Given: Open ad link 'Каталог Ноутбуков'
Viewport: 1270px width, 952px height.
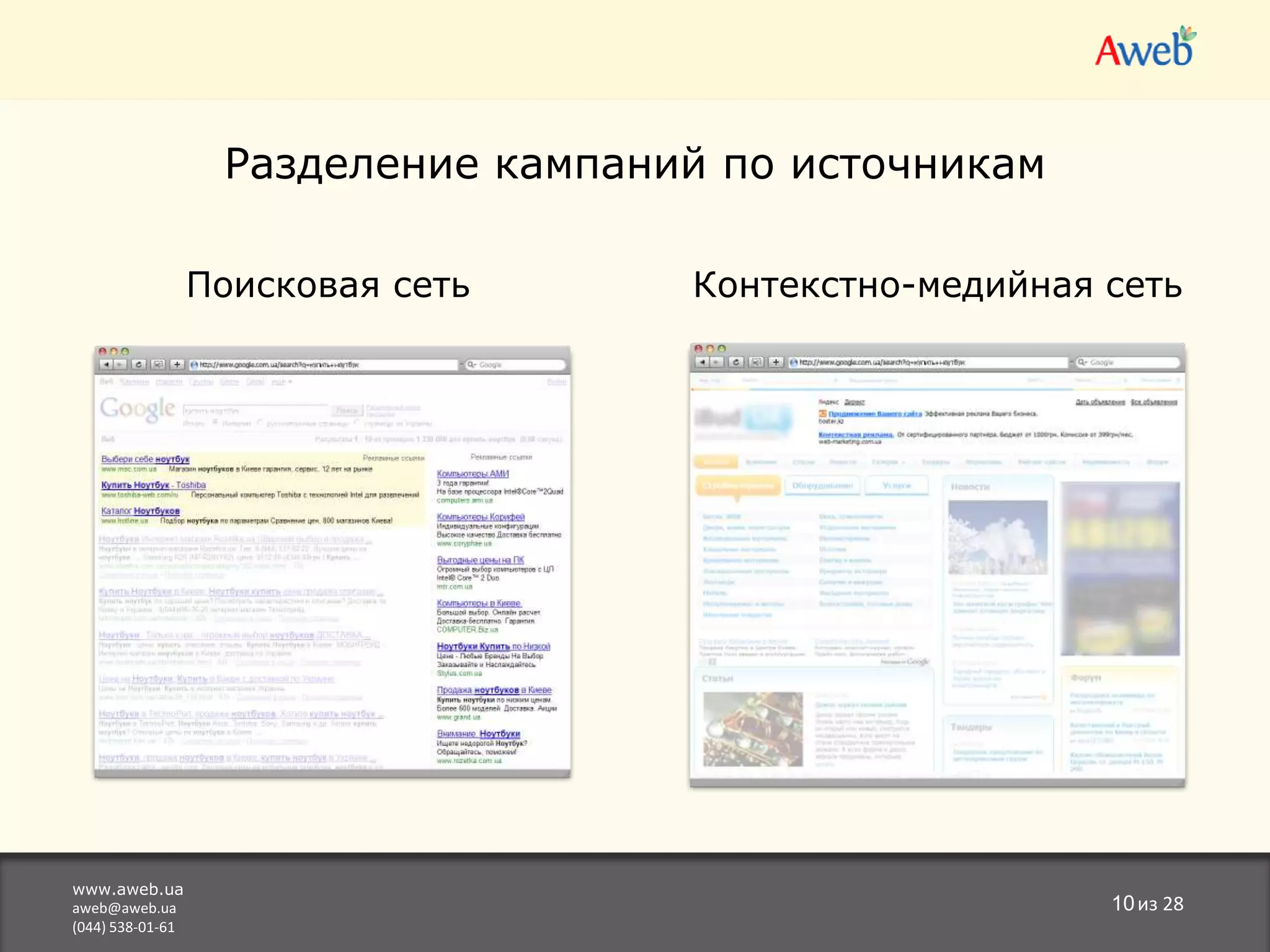Looking at the screenshot, I should point(140,511).
